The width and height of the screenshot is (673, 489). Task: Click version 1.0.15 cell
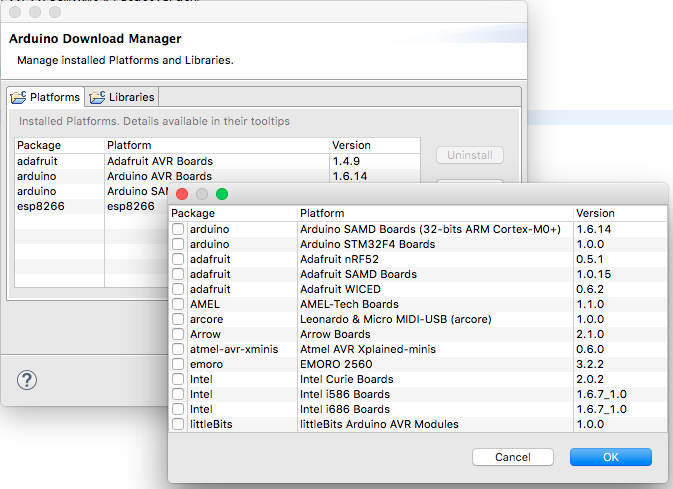pyautogui.click(x=594, y=274)
